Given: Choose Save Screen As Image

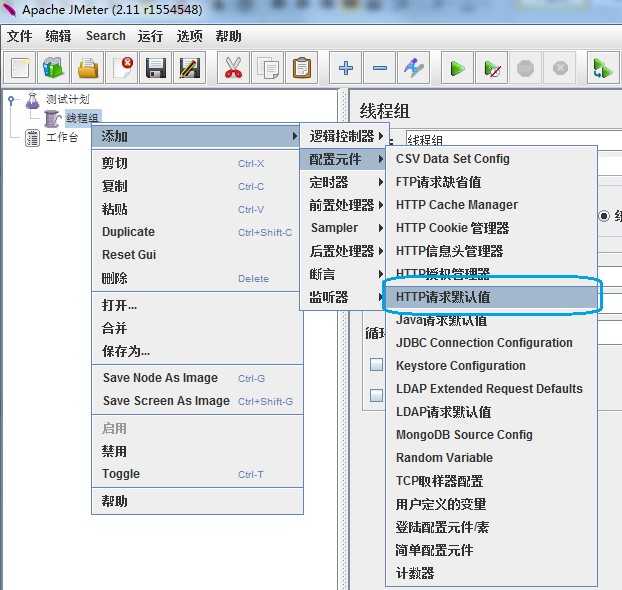Looking at the screenshot, I should click(x=197, y=401).
